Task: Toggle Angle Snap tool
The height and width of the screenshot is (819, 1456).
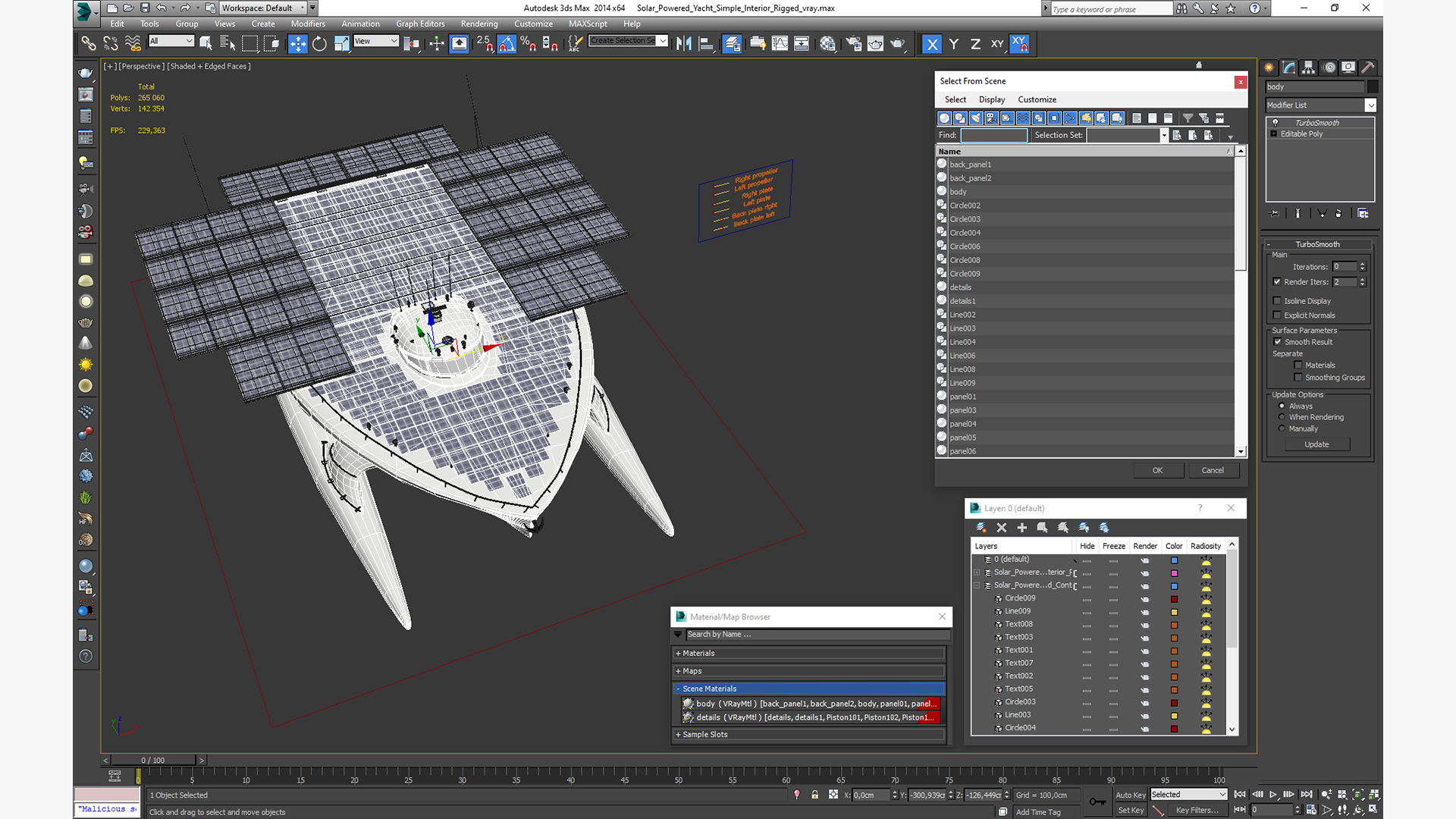Action: [507, 44]
